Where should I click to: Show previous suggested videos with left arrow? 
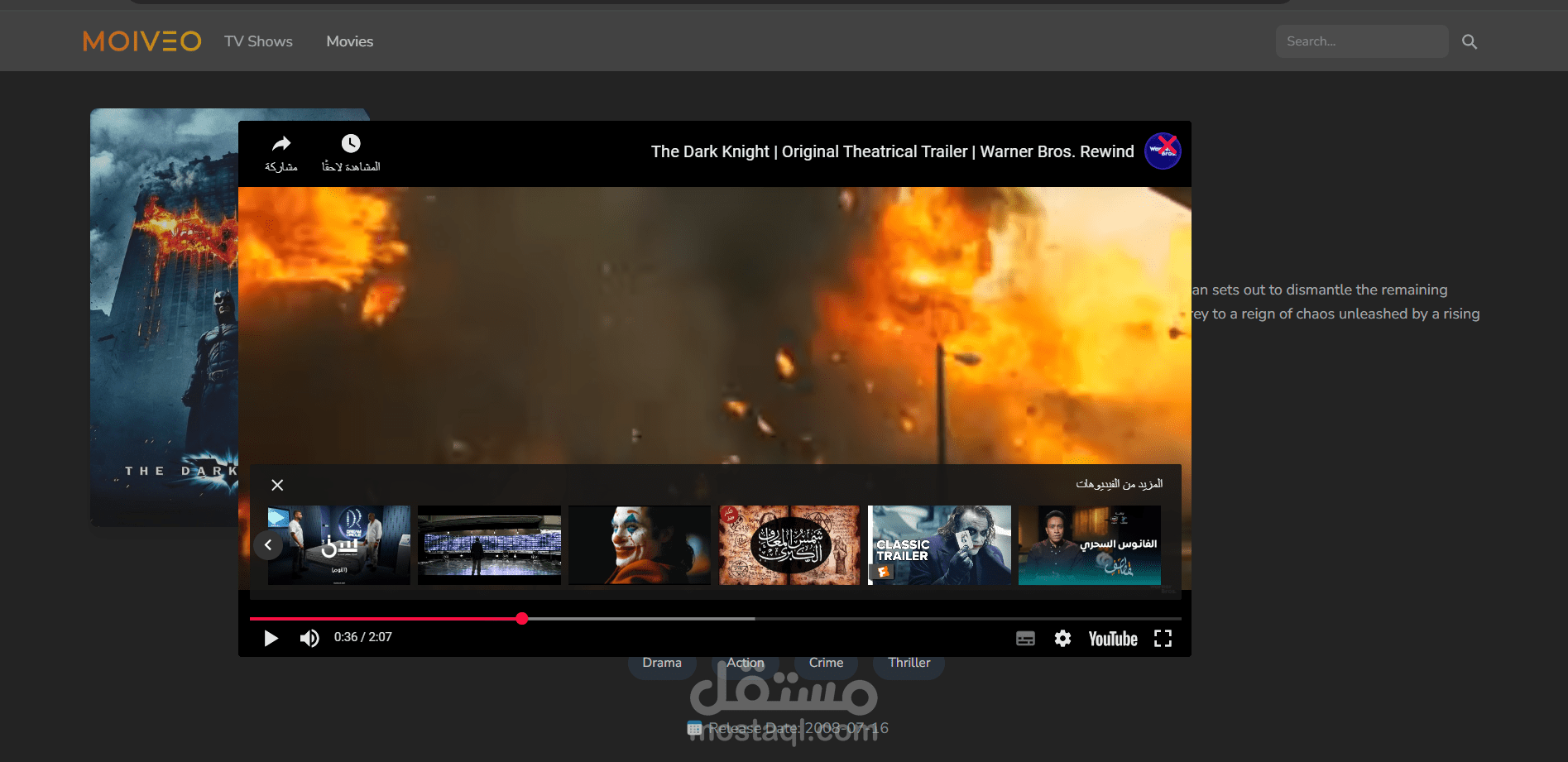(268, 545)
